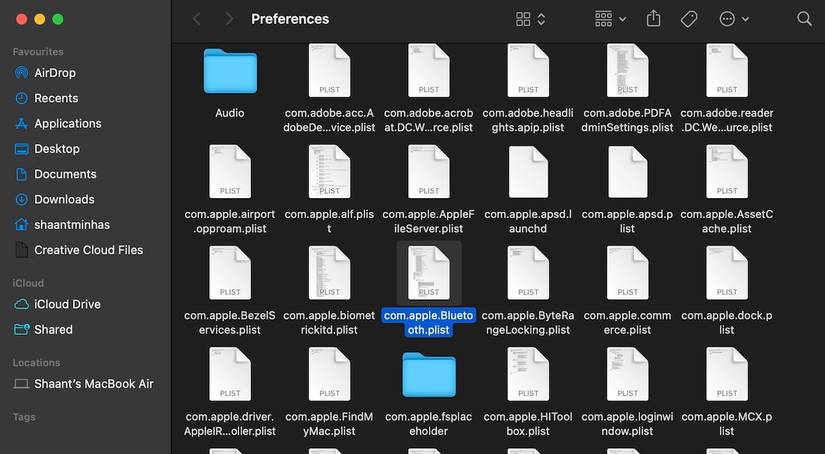Screen dimensions: 825x454
Task: Select com.apple.dock.plist file icon
Action: point(727,273)
